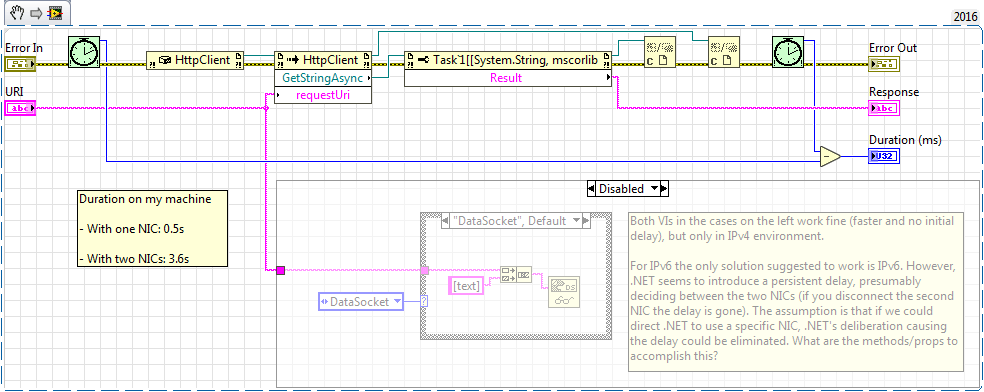Screen dimensions: 984x392
Task: Select the Error Out indicator terminal
Action: (x=884, y=64)
